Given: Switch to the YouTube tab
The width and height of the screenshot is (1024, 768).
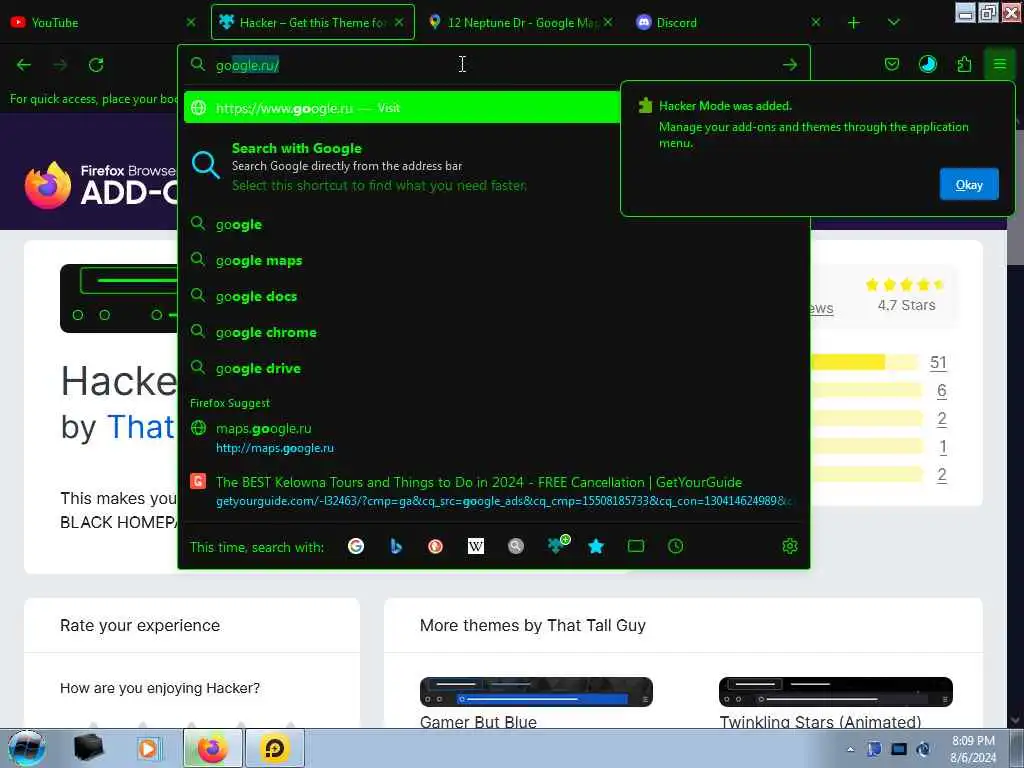Looking at the screenshot, I should 101,22.
